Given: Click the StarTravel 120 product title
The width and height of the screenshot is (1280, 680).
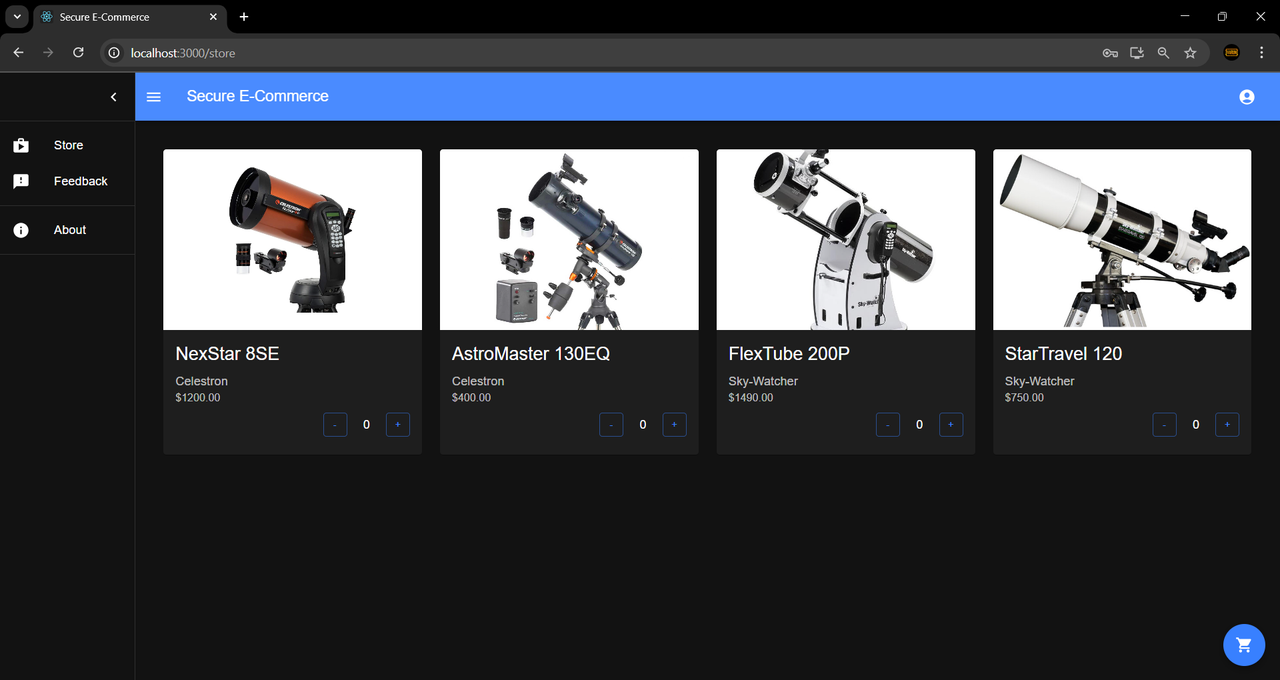Looking at the screenshot, I should point(1063,354).
